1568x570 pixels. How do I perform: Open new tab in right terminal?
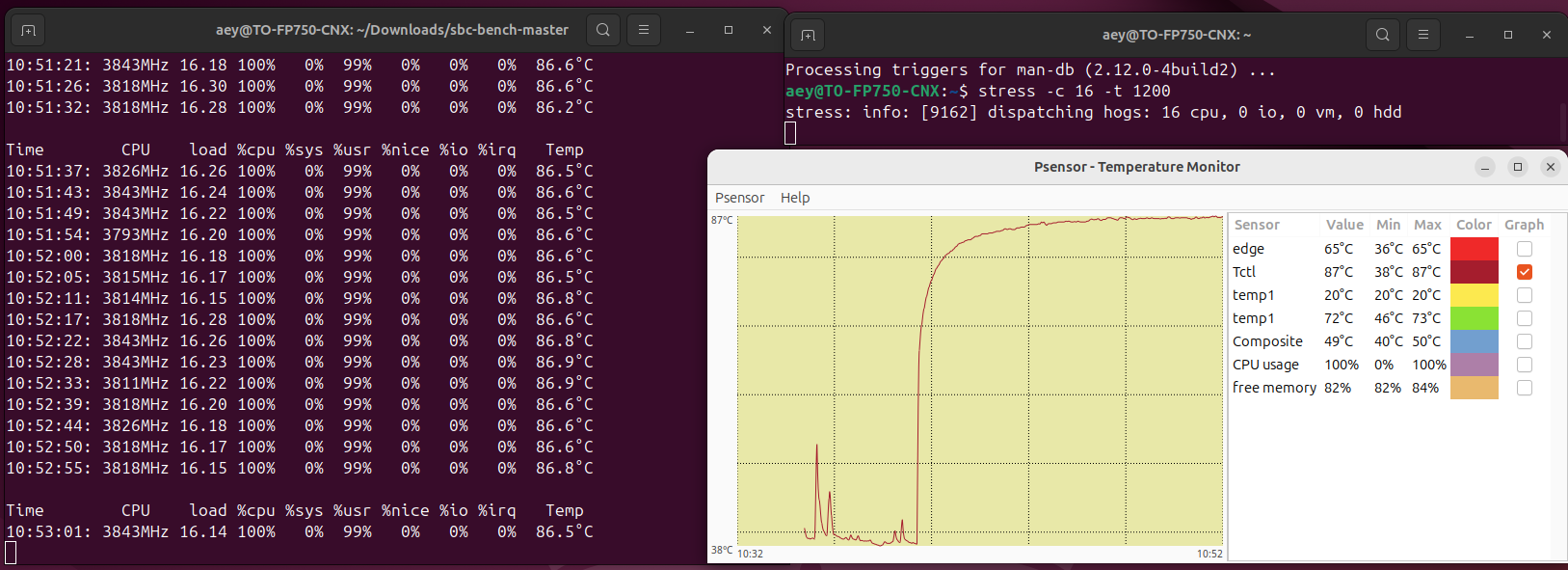point(808,35)
